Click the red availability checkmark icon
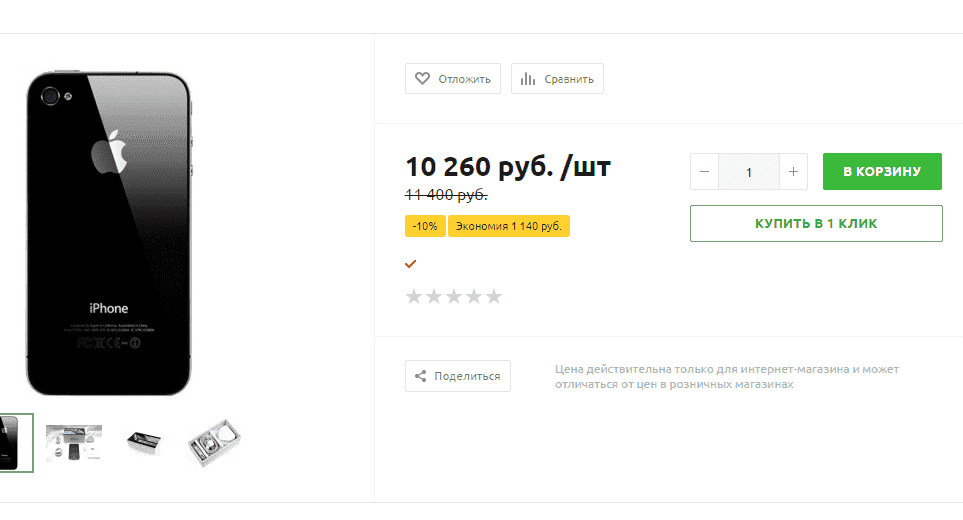The image size is (963, 520). coord(410,264)
